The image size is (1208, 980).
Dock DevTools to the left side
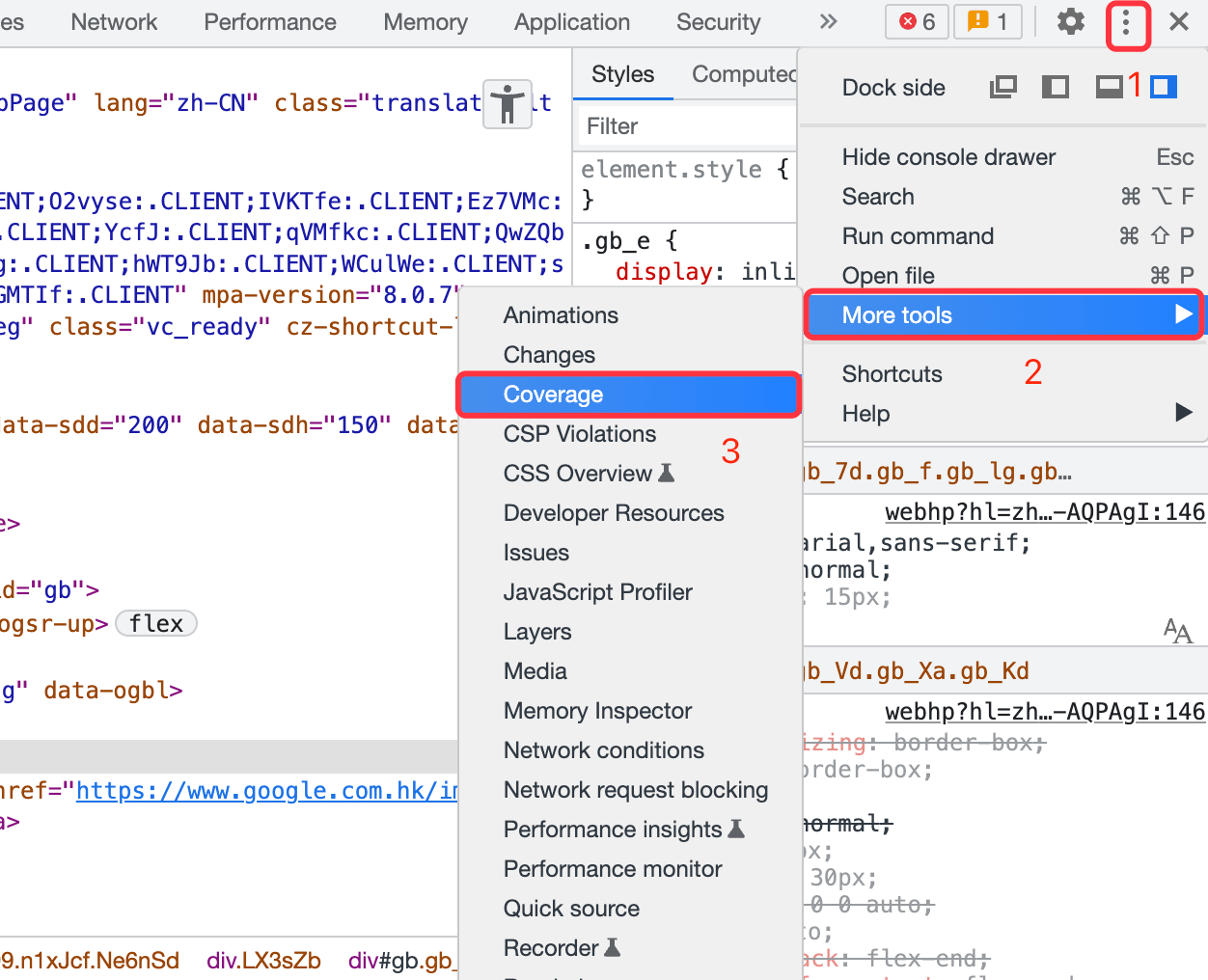1056,88
